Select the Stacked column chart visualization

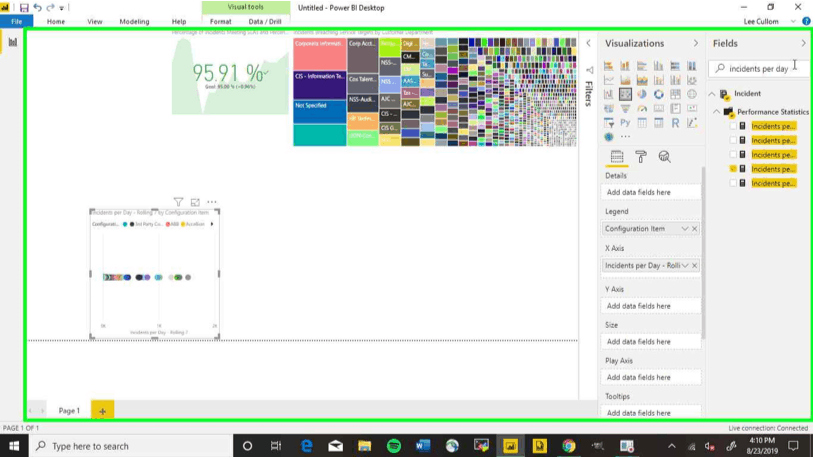pyautogui.click(x=625, y=66)
